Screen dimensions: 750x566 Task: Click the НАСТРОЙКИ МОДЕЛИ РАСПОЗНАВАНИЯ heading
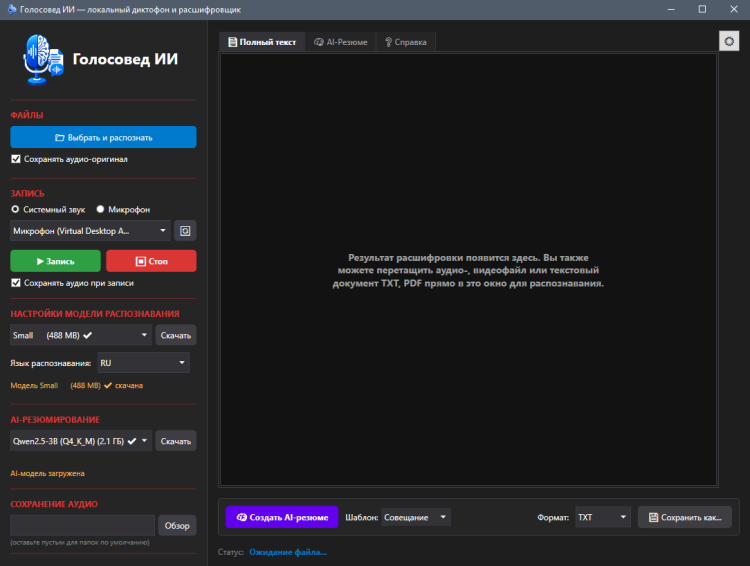click(95, 314)
